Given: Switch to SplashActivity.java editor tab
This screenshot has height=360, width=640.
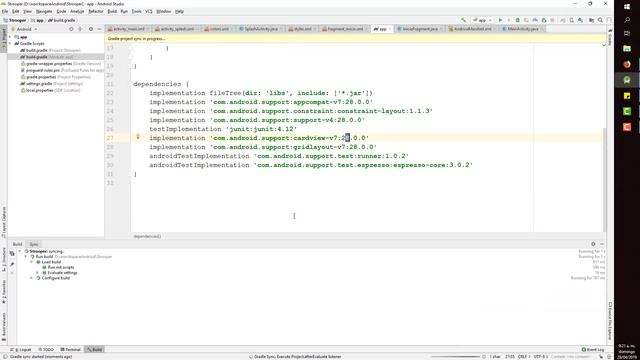Looking at the screenshot, I should (x=259, y=29).
